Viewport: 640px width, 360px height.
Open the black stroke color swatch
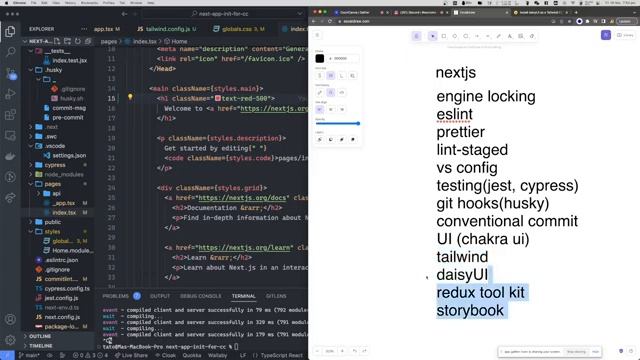pyautogui.click(x=320, y=58)
